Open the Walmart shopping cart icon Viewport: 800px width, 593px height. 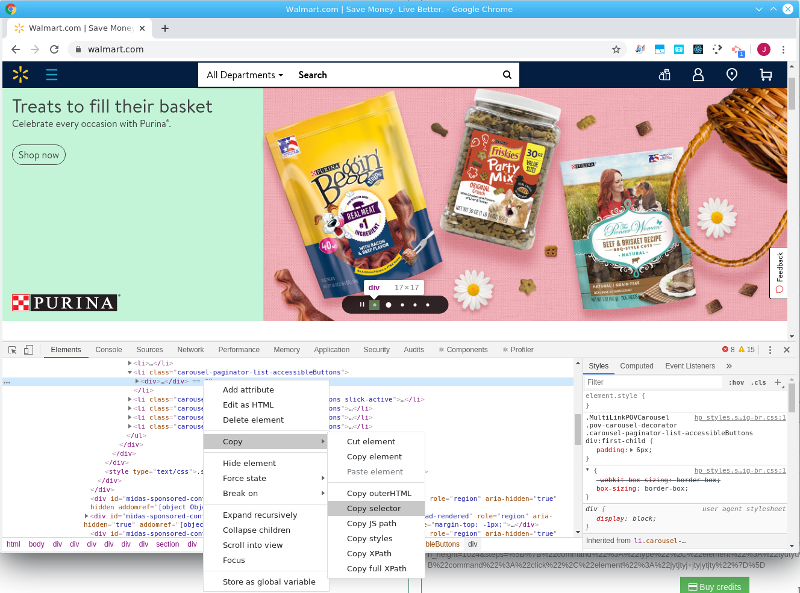click(x=765, y=74)
